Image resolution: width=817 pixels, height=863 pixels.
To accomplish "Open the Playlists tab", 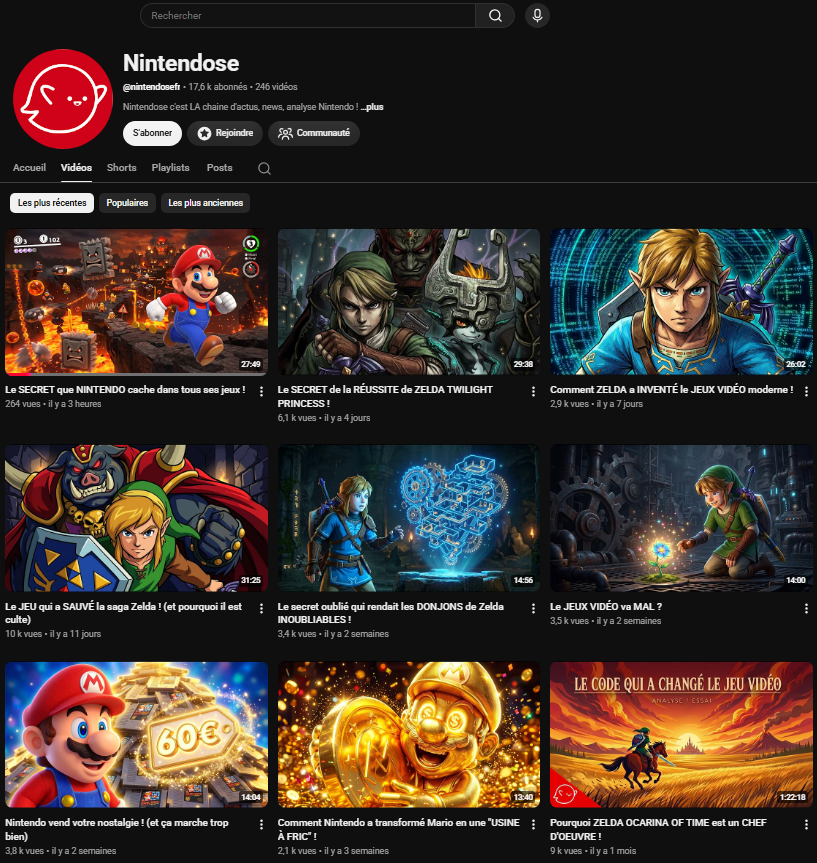I will pyautogui.click(x=171, y=168).
